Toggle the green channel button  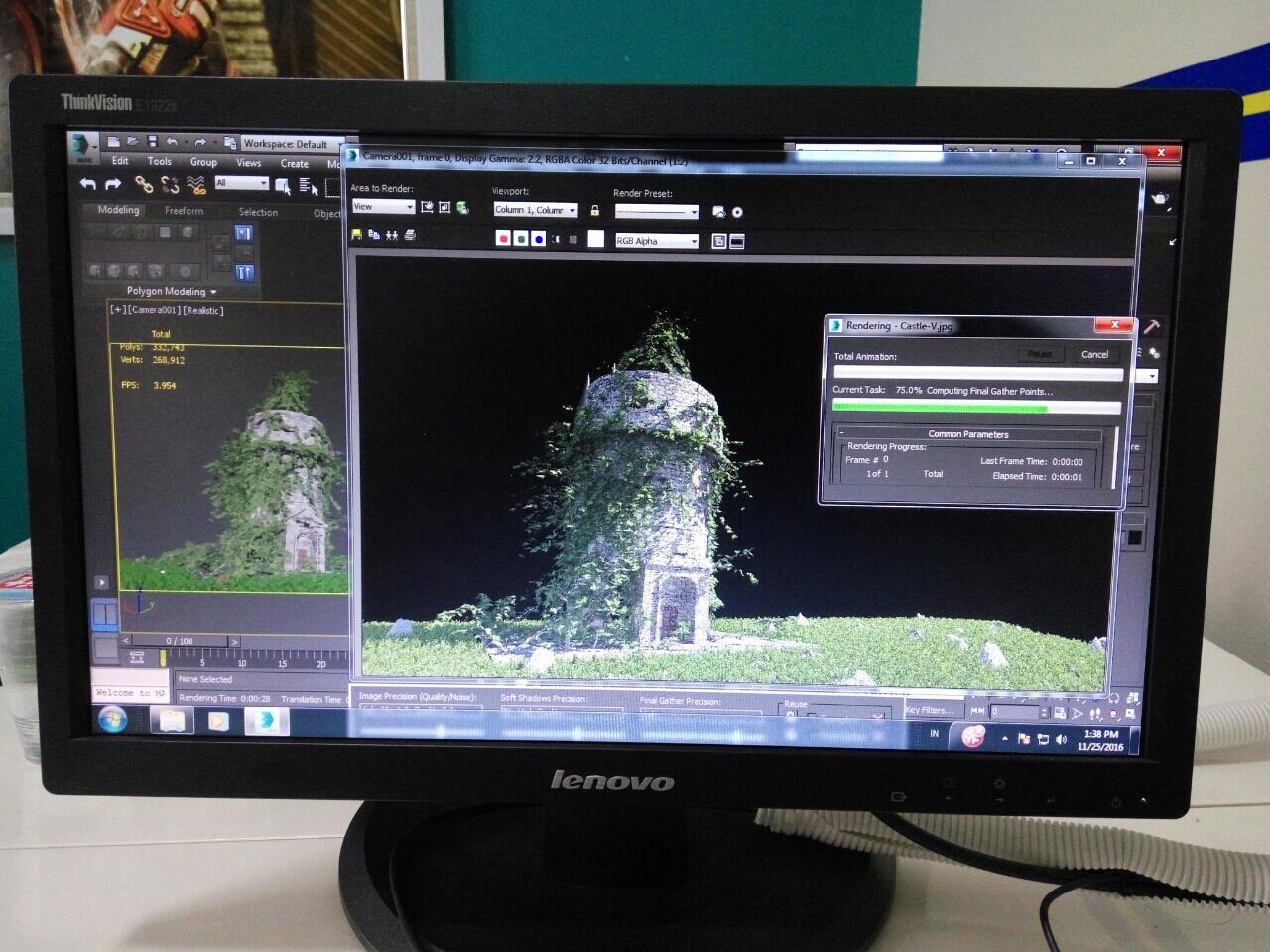click(x=521, y=239)
